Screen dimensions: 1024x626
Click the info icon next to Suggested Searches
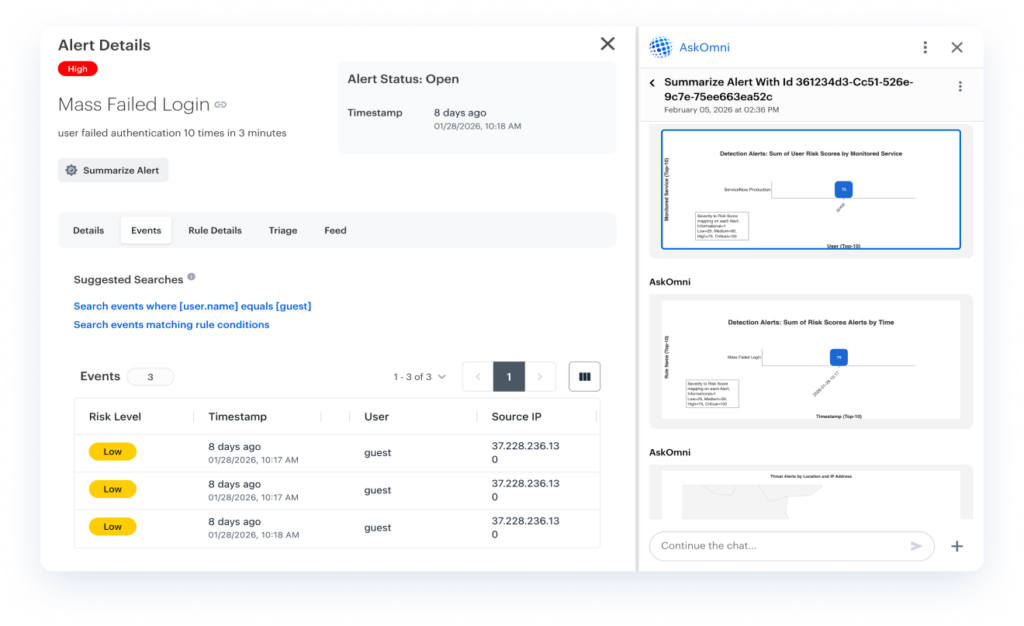[x=191, y=278]
